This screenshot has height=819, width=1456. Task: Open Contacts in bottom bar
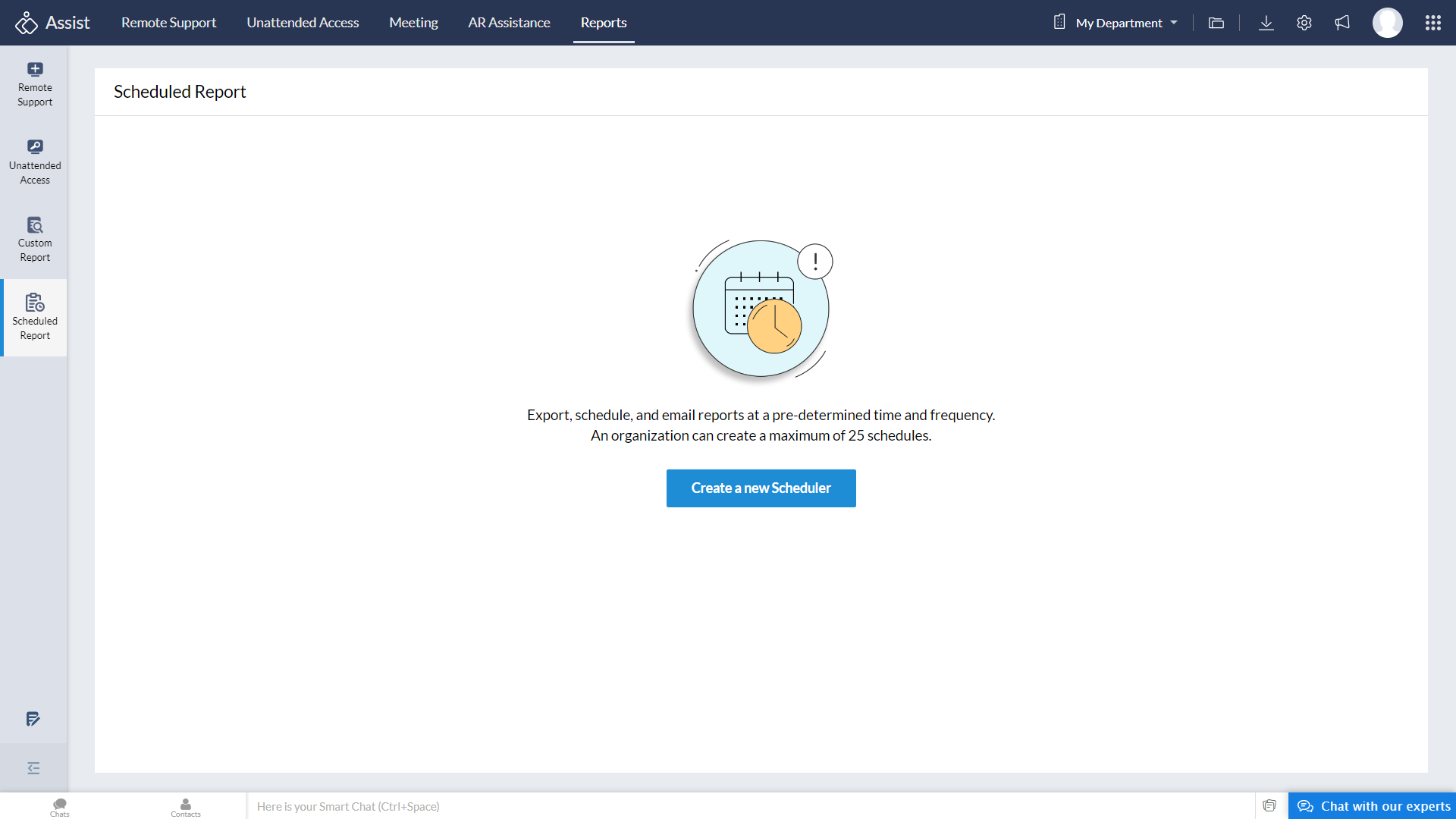pos(186,807)
